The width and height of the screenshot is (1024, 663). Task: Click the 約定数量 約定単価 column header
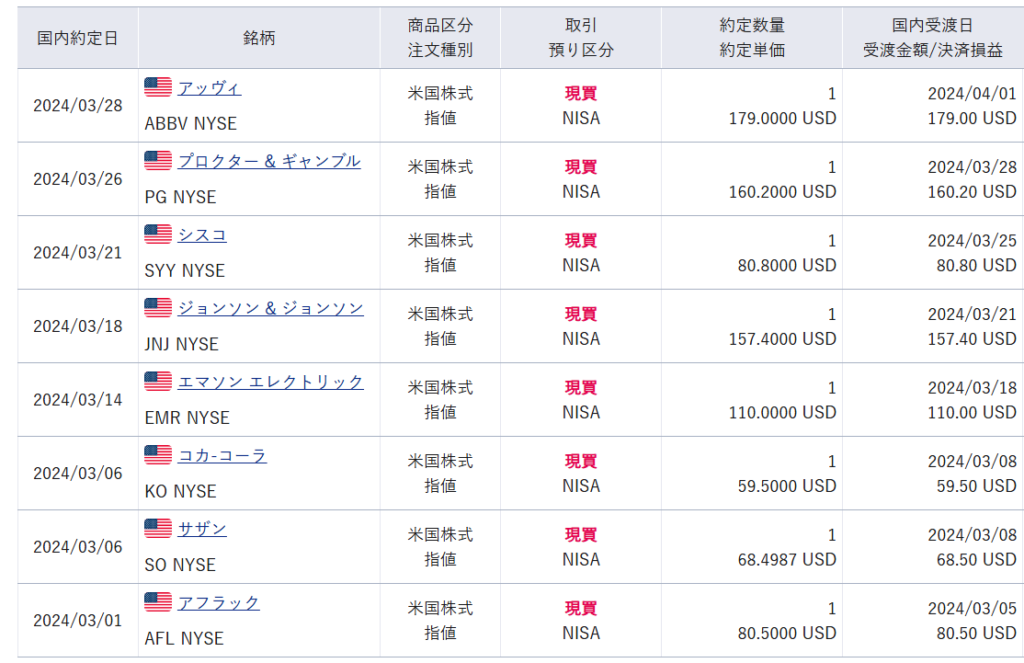(751, 38)
